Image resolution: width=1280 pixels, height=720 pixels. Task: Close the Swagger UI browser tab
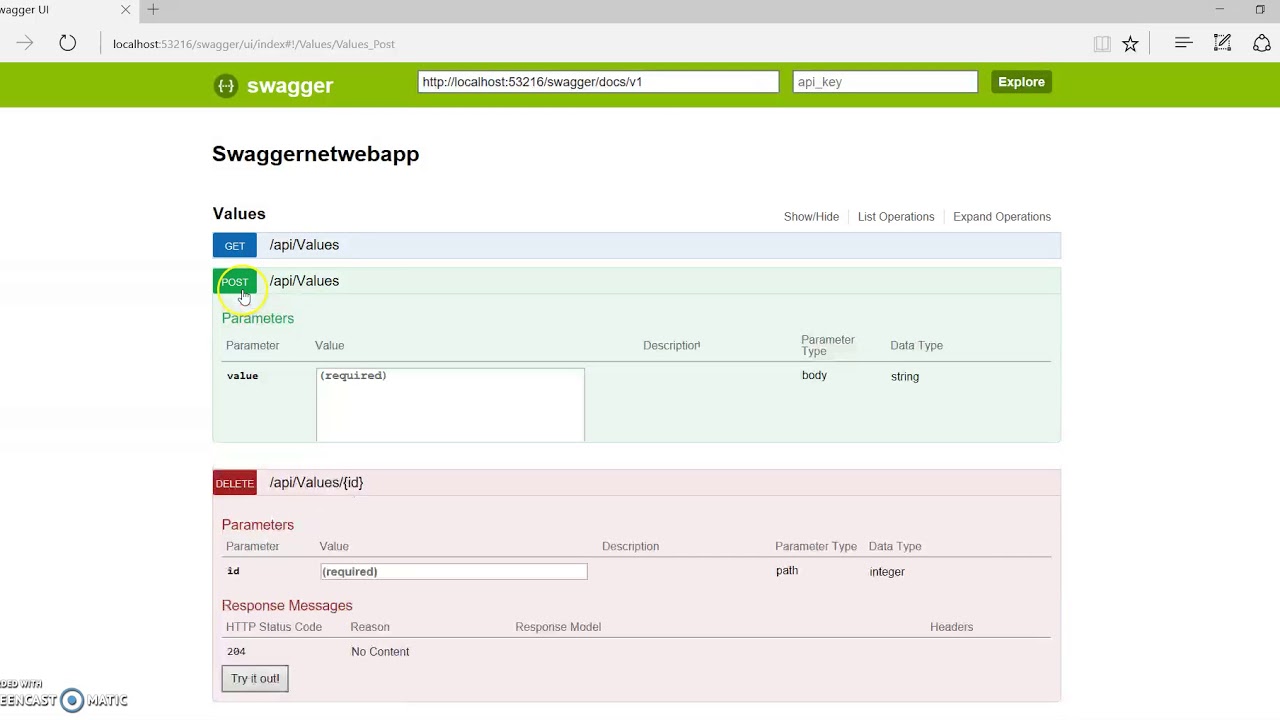pos(125,10)
